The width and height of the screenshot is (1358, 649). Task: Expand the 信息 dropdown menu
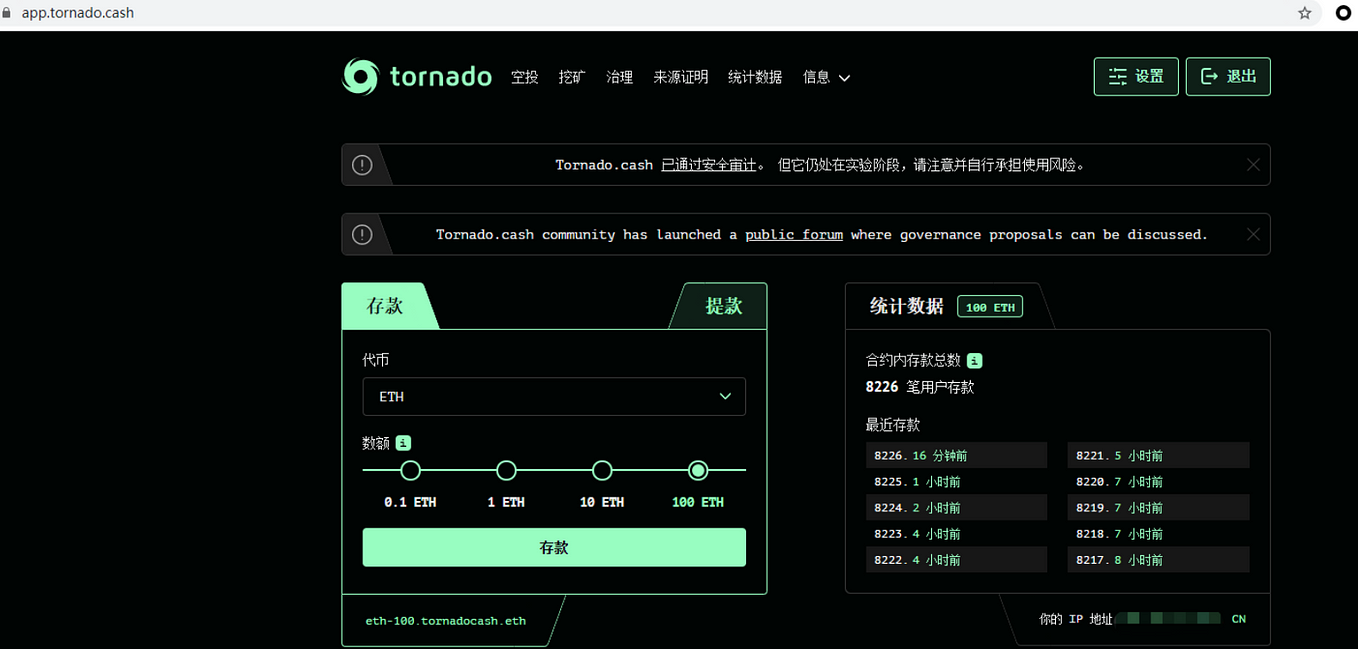coord(826,77)
